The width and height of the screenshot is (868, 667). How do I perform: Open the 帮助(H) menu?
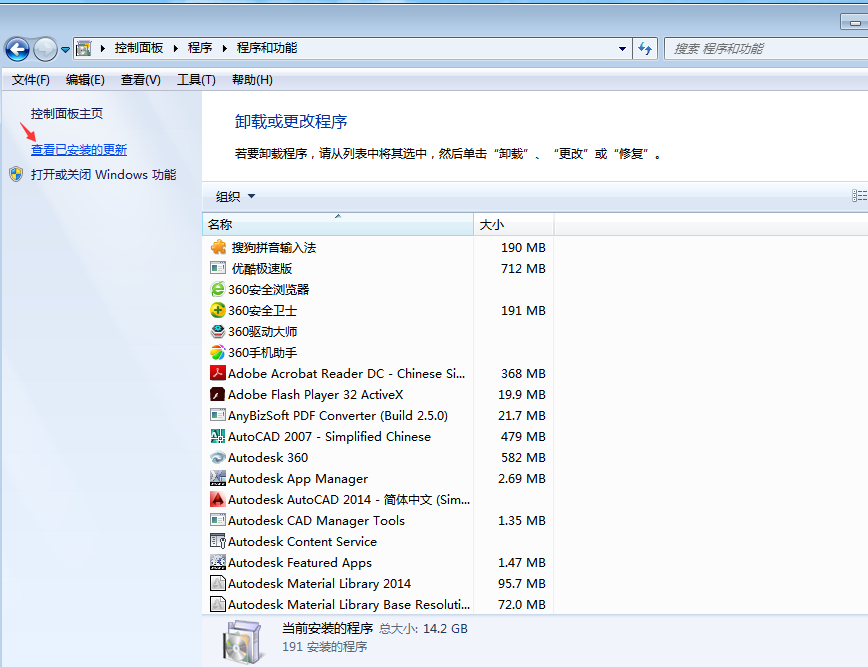252,80
